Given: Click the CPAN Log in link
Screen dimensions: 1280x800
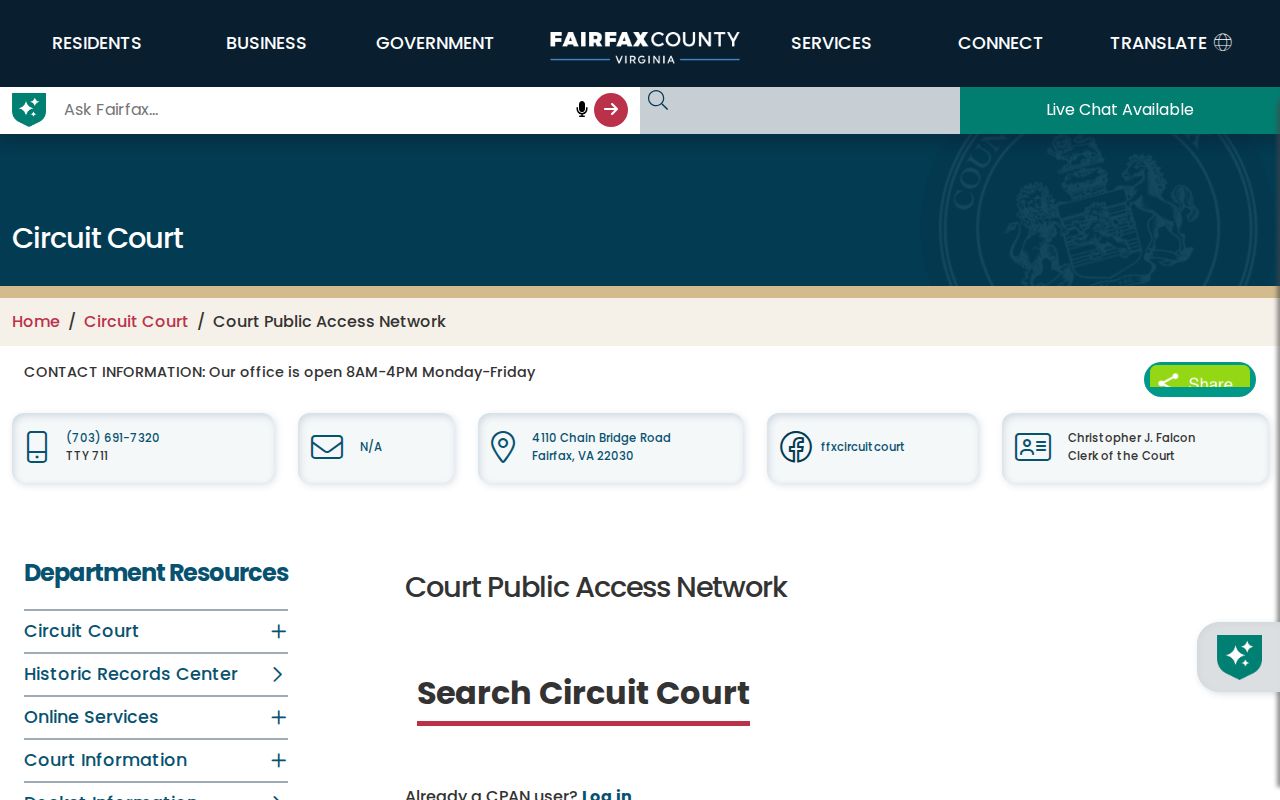Looking at the screenshot, I should (x=607, y=794).
